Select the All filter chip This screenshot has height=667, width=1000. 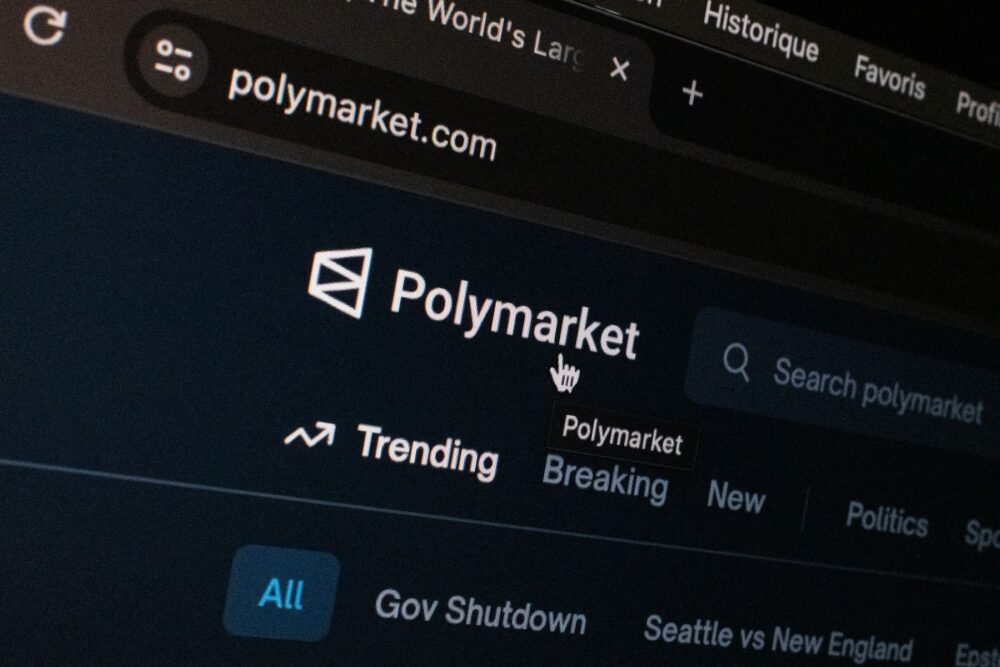click(x=281, y=593)
